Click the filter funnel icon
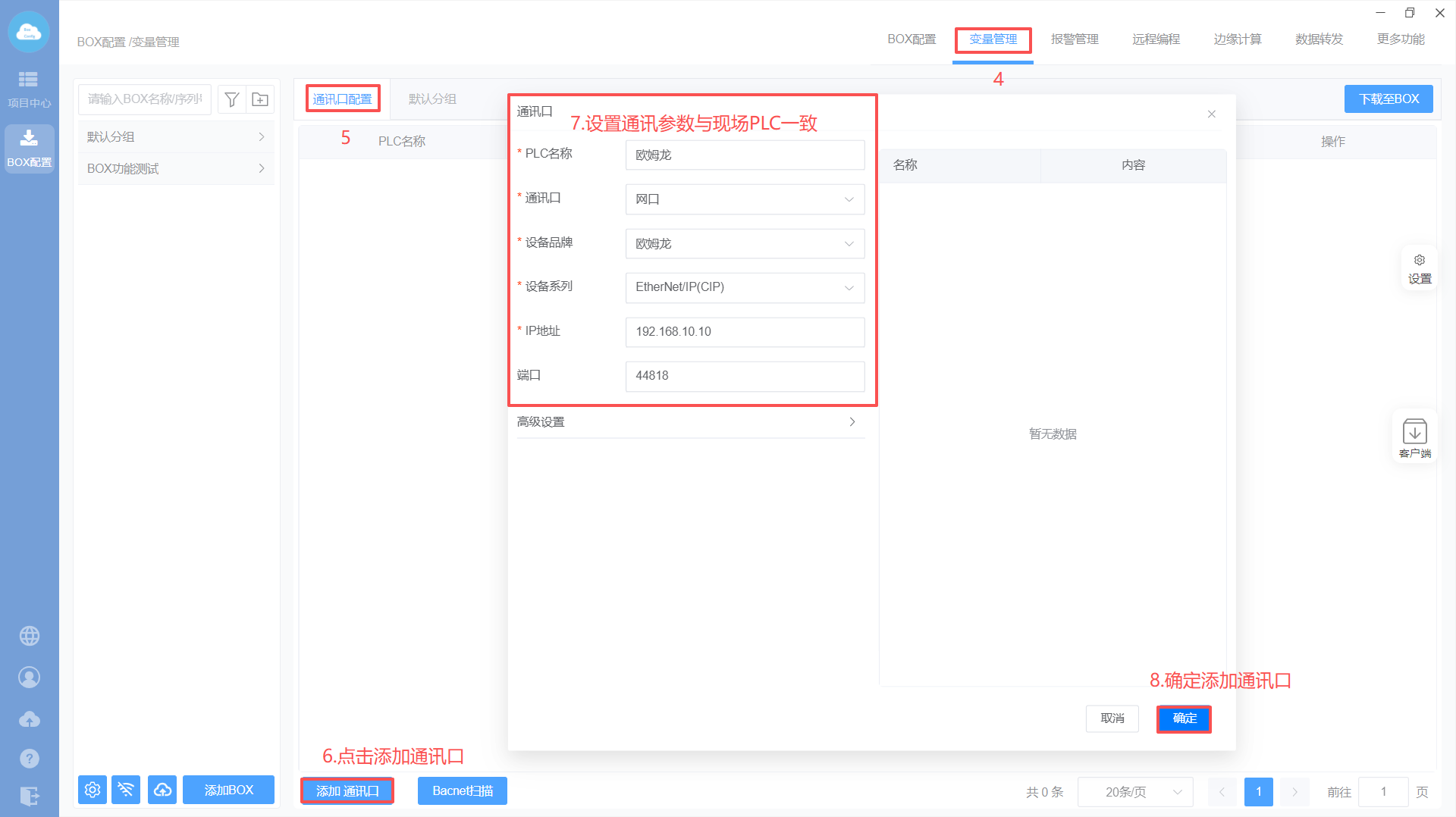 232,99
